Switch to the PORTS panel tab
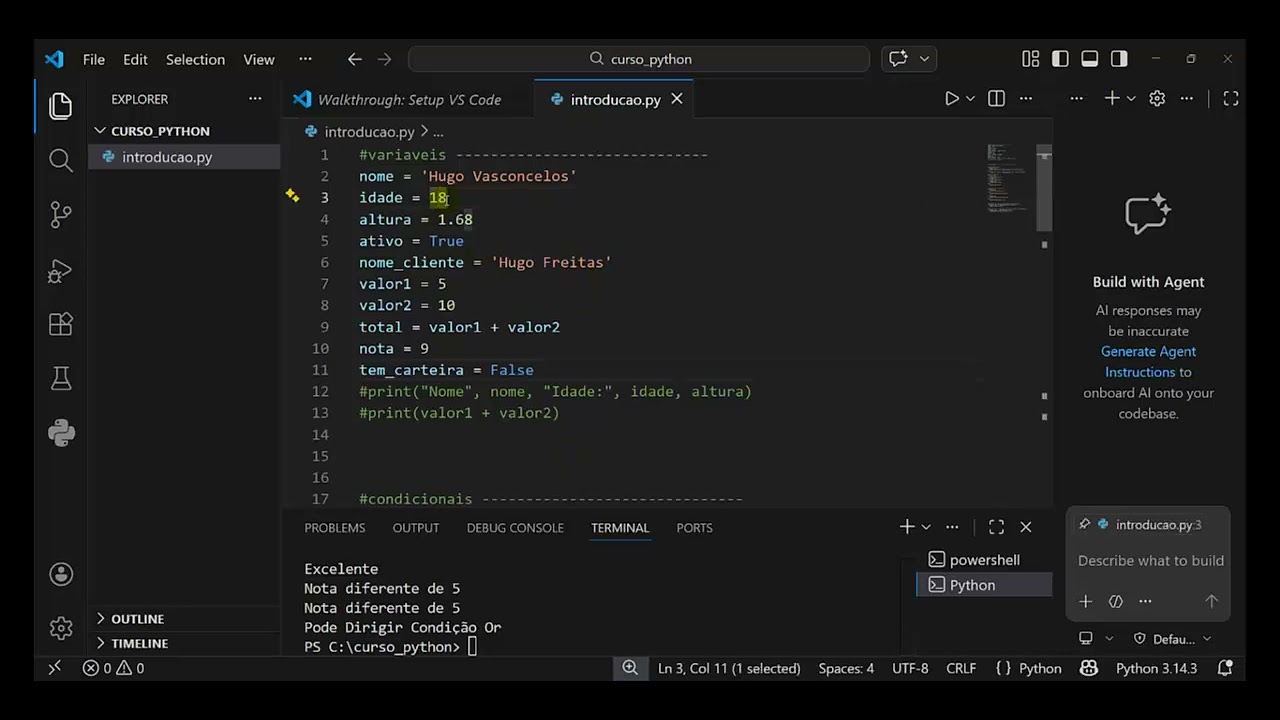 pos(694,527)
